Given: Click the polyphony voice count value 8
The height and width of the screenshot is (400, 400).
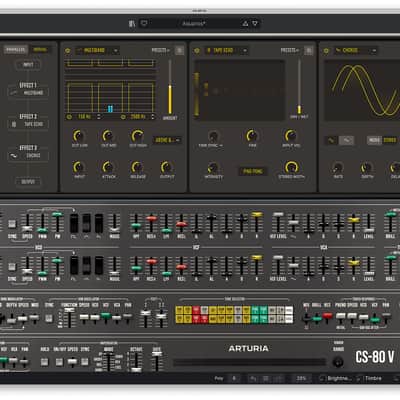Looking at the screenshot, I should pos(234,379).
